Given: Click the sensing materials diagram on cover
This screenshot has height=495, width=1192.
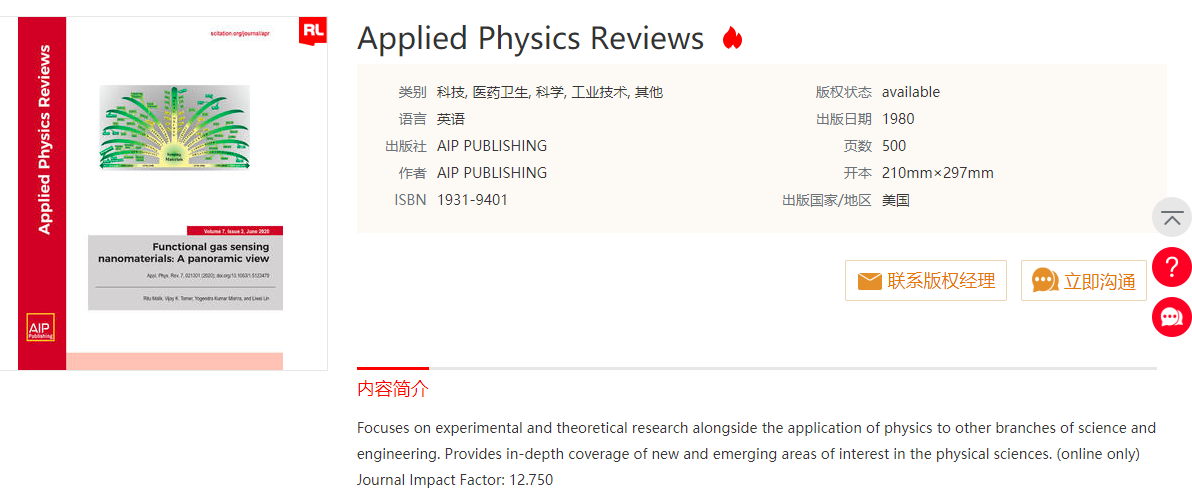Looking at the screenshot, I should pyautogui.click(x=175, y=126).
